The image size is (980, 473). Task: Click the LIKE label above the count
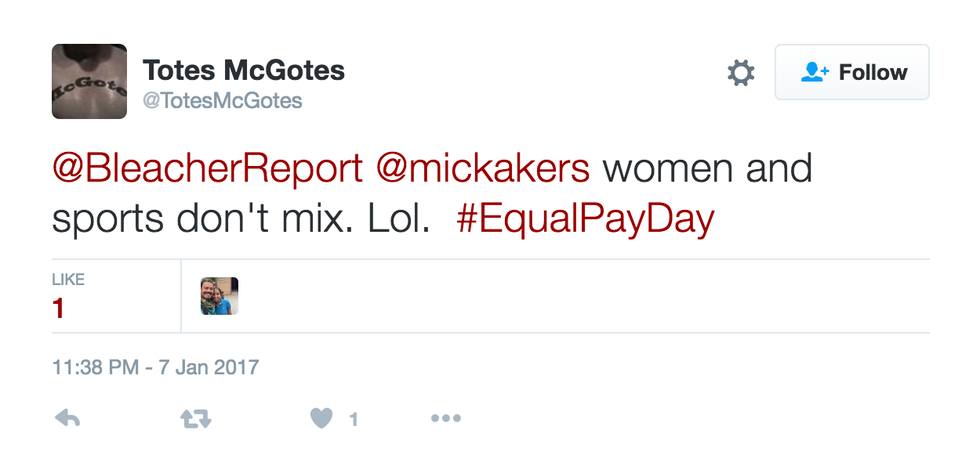[x=69, y=279]
